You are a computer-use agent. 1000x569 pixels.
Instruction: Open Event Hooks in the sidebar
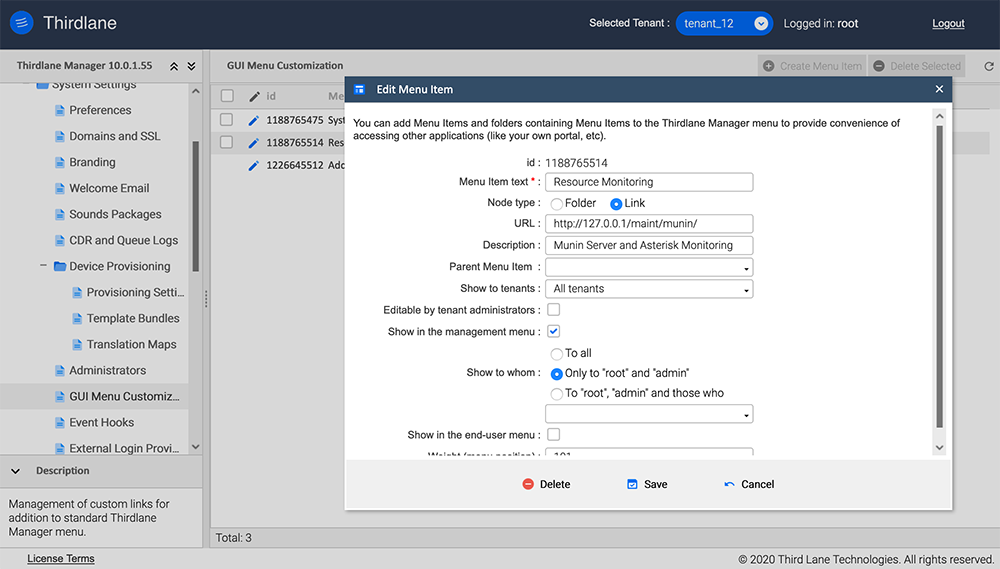[101, 422]
